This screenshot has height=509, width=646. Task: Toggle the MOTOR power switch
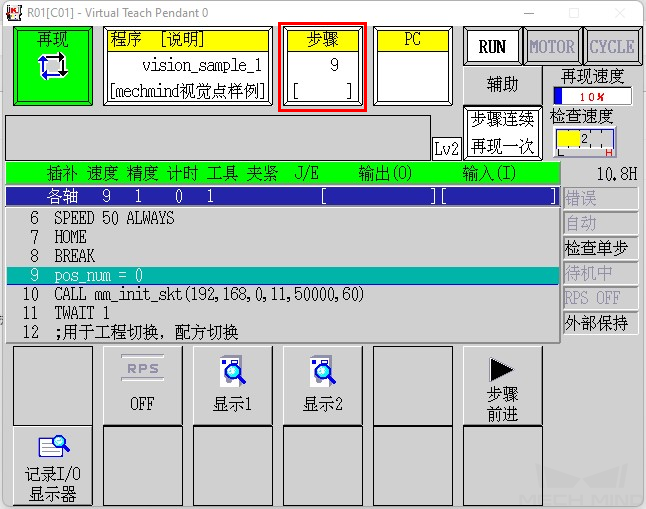pos(552,46)
